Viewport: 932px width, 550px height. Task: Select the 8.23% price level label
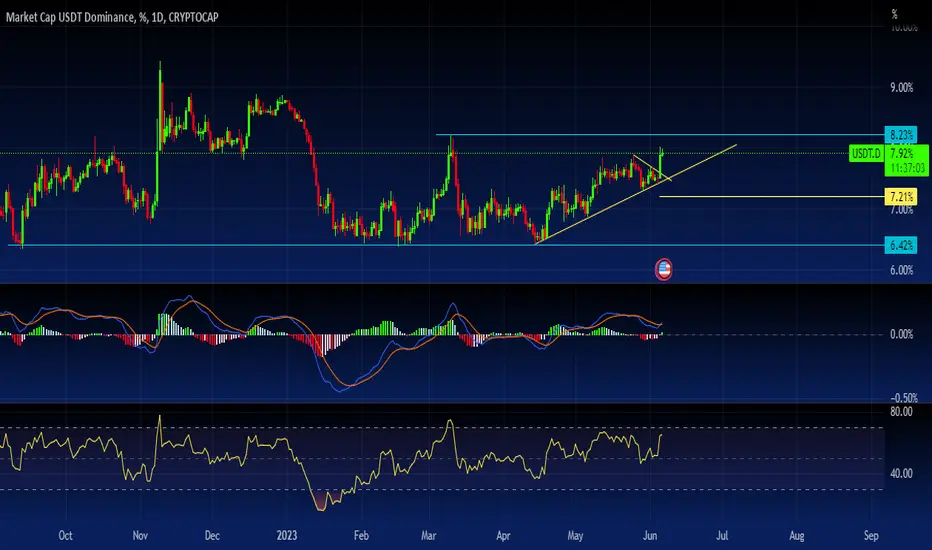901,135
